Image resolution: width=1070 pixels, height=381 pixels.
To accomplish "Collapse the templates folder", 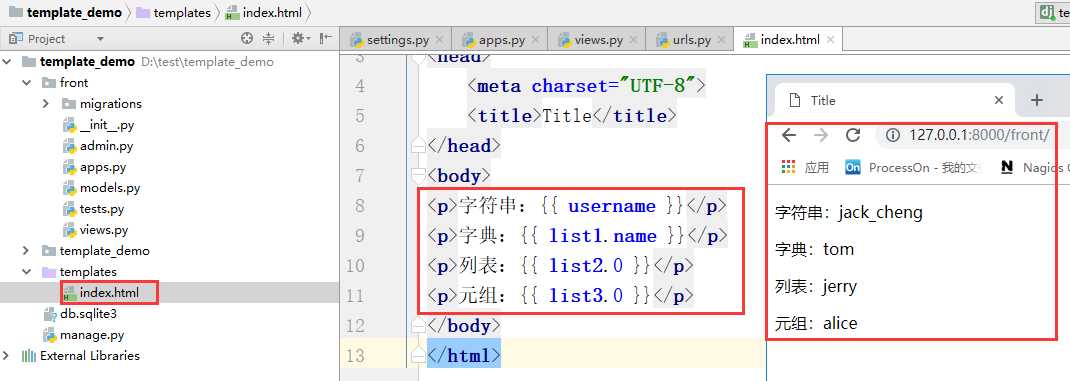I will tap(27, 272).
